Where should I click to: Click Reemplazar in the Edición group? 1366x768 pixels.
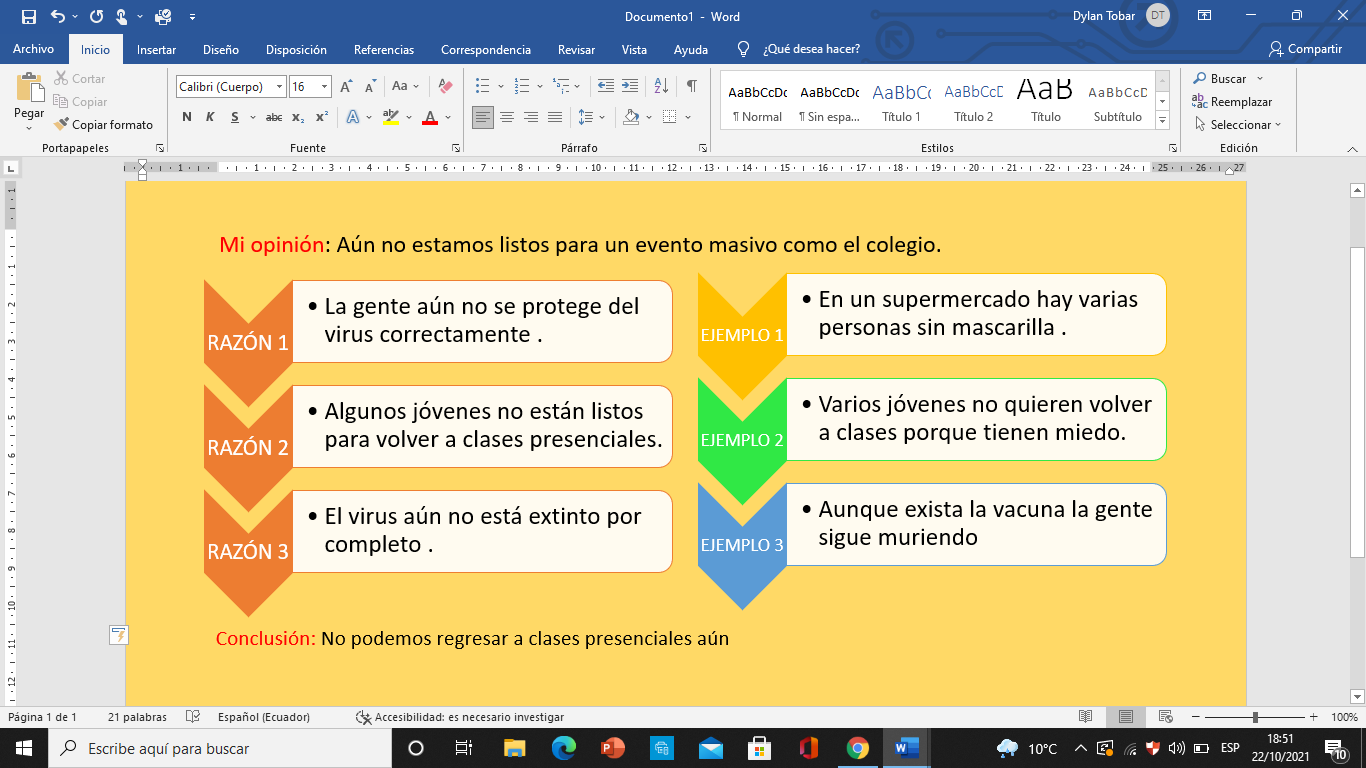pyautogui.click(x=1232, y=102)
